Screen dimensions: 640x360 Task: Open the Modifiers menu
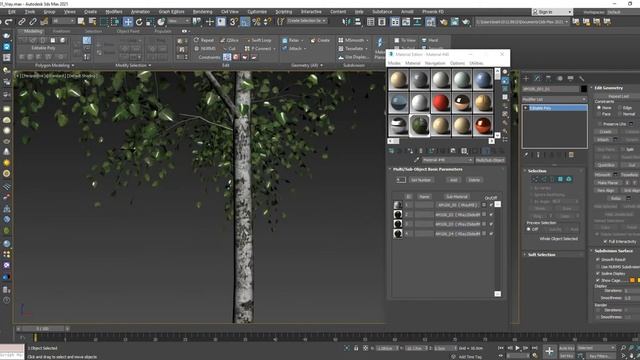coord(113,12)
